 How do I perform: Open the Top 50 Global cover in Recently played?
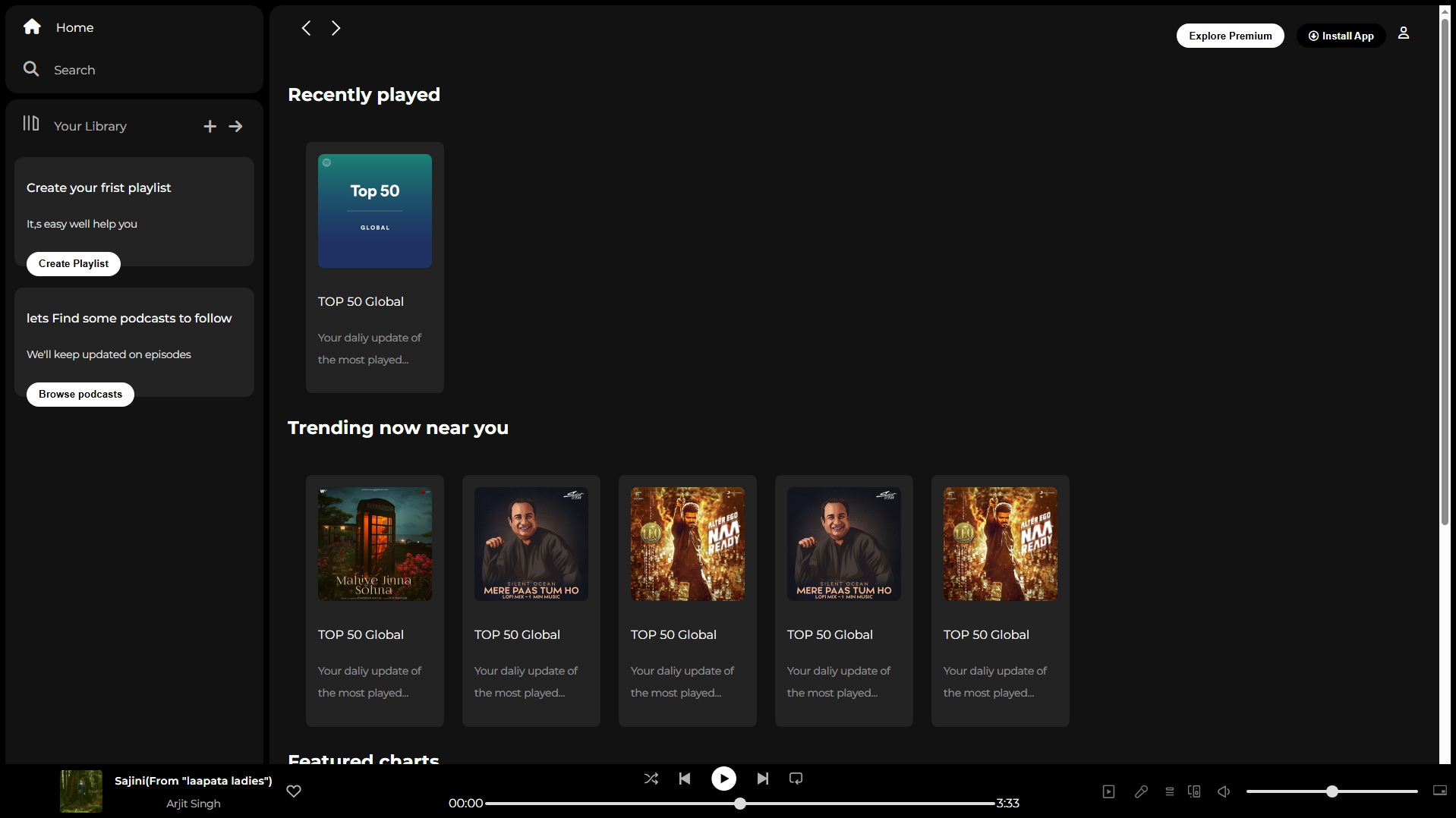375,211
